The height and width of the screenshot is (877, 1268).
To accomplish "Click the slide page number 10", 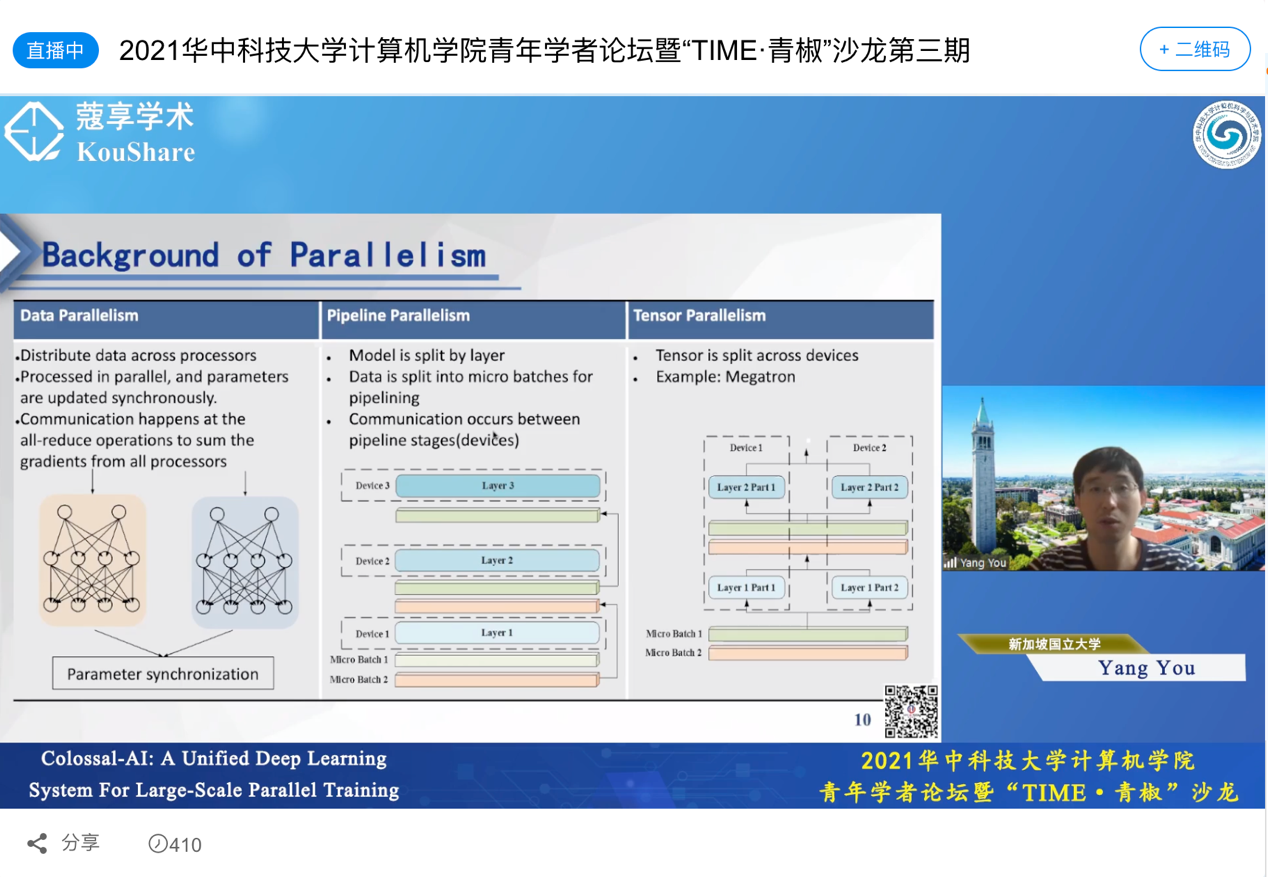I will [862, 720].
